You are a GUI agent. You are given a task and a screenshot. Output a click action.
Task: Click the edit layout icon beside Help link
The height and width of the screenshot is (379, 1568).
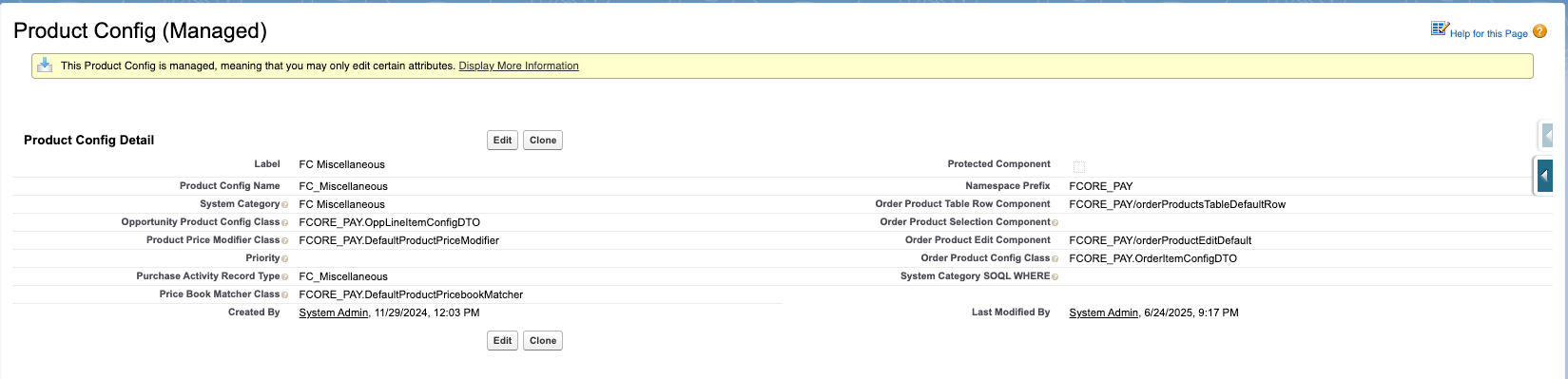[1440, 28]
